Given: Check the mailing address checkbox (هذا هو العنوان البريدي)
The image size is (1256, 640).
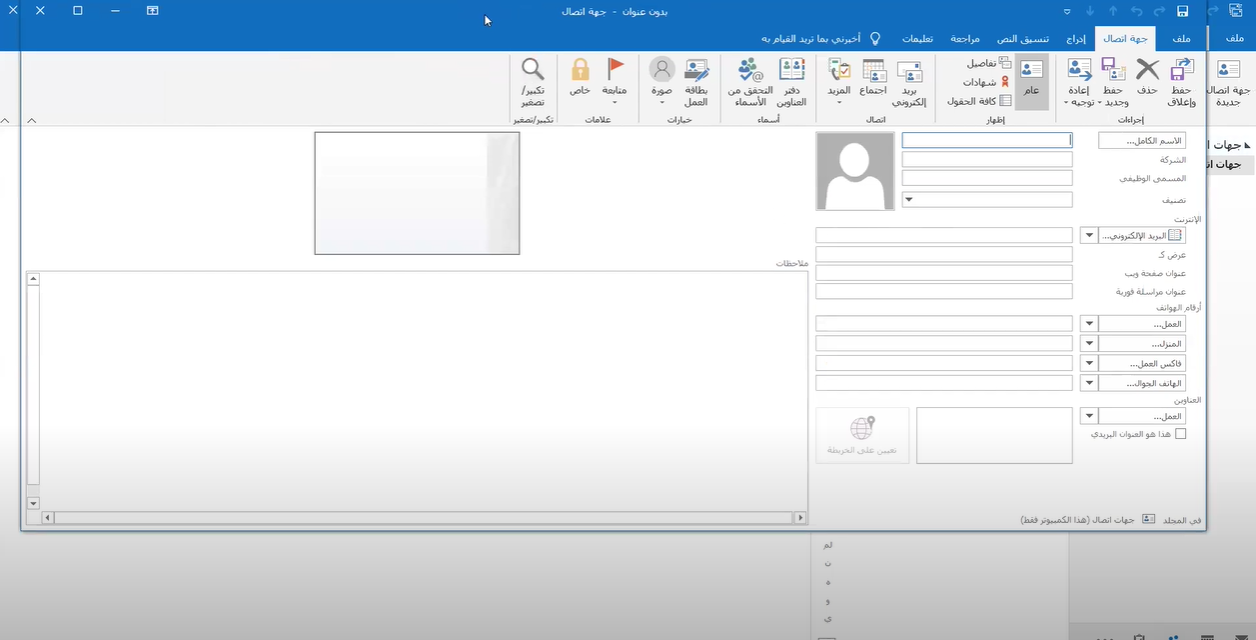Looking at the screenshot, I should click(1180, 434).
